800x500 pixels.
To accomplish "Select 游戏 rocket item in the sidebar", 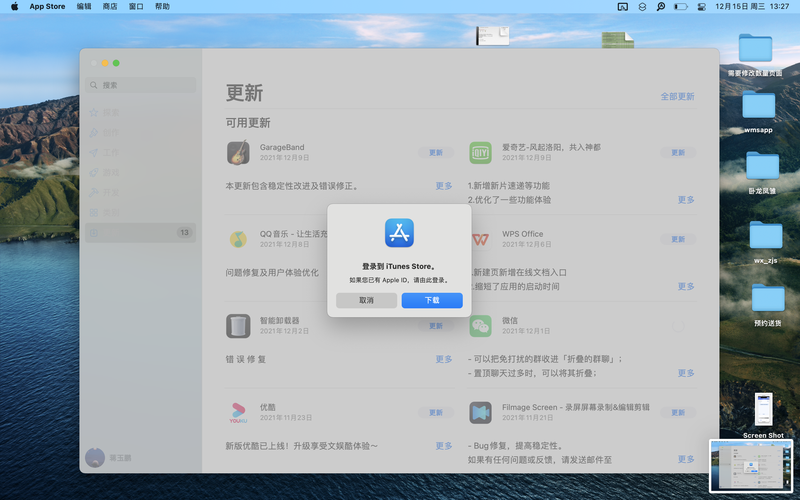I will tap(140, 172).
